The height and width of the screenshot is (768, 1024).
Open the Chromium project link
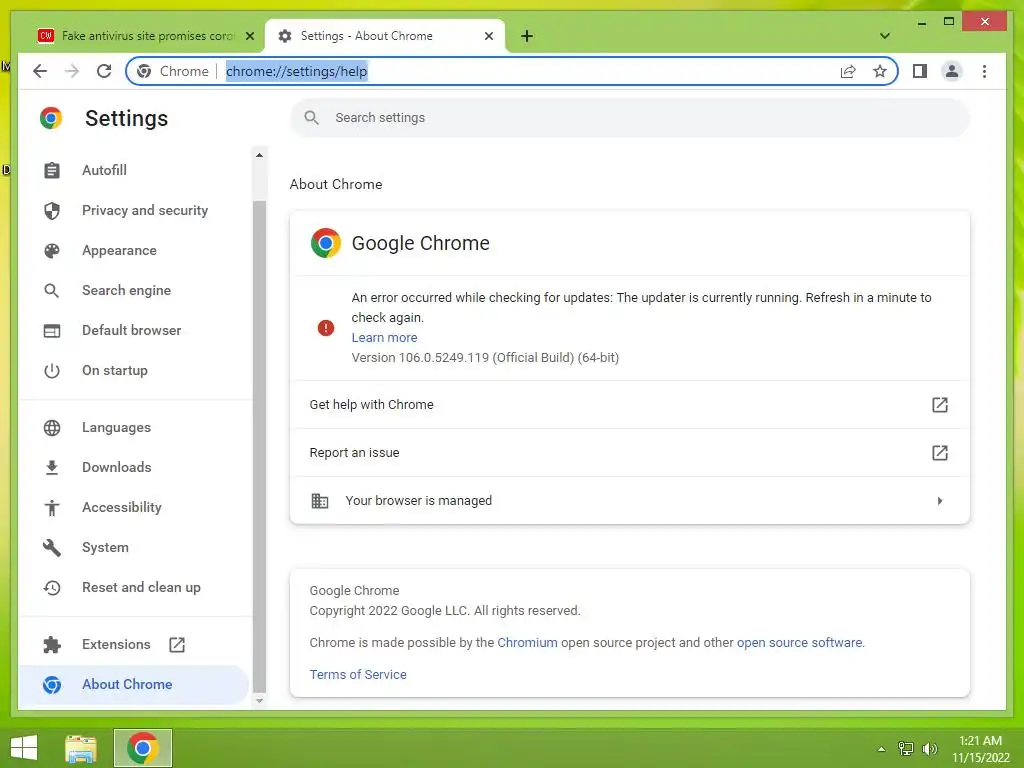(527, 643)
